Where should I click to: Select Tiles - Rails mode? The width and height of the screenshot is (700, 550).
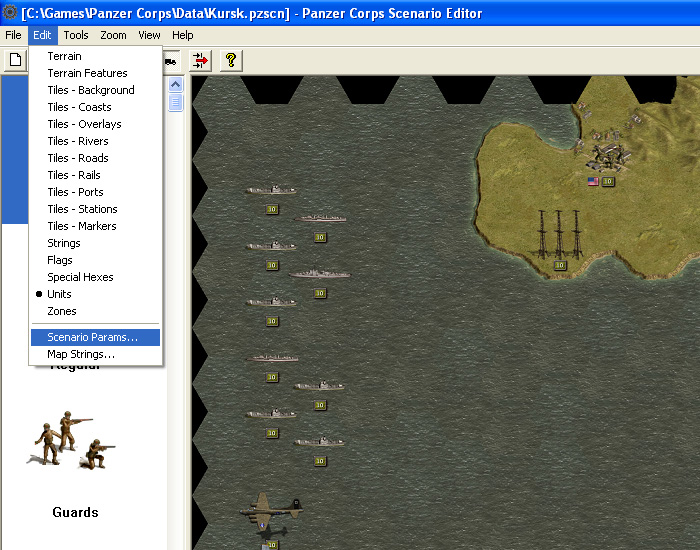tap(96, 175)
